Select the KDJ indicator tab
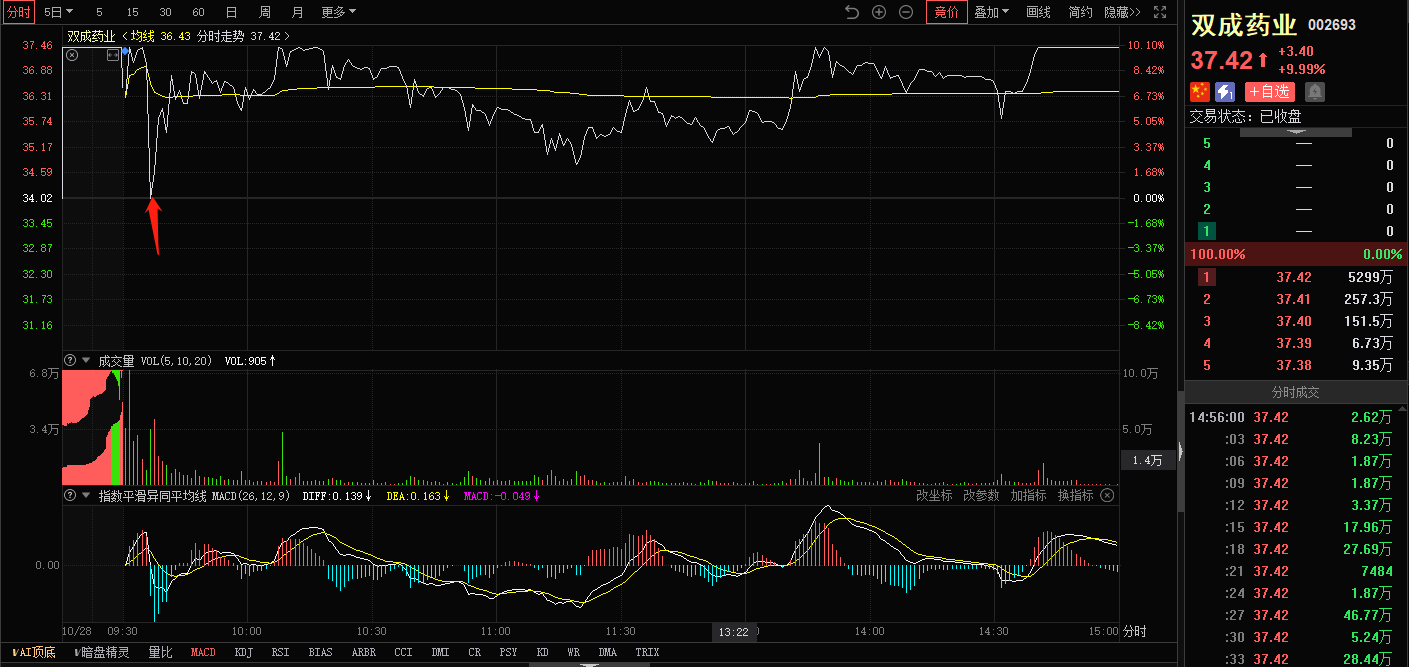1409x667 pixels. click(244, 652)
